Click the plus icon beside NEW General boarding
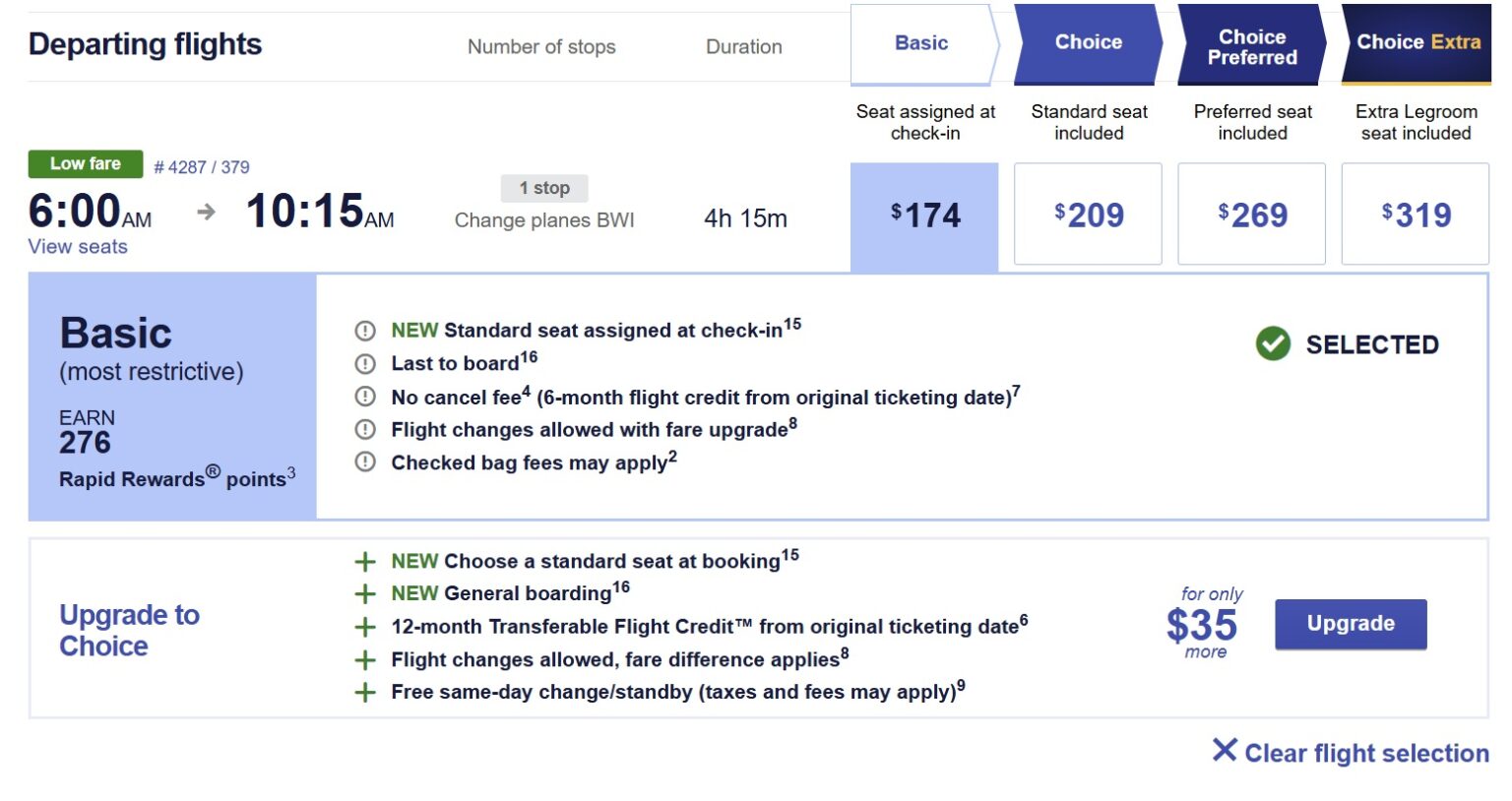Image resolution: width=1512 pixels, height=801 pixels. click(x=365, y=593)
